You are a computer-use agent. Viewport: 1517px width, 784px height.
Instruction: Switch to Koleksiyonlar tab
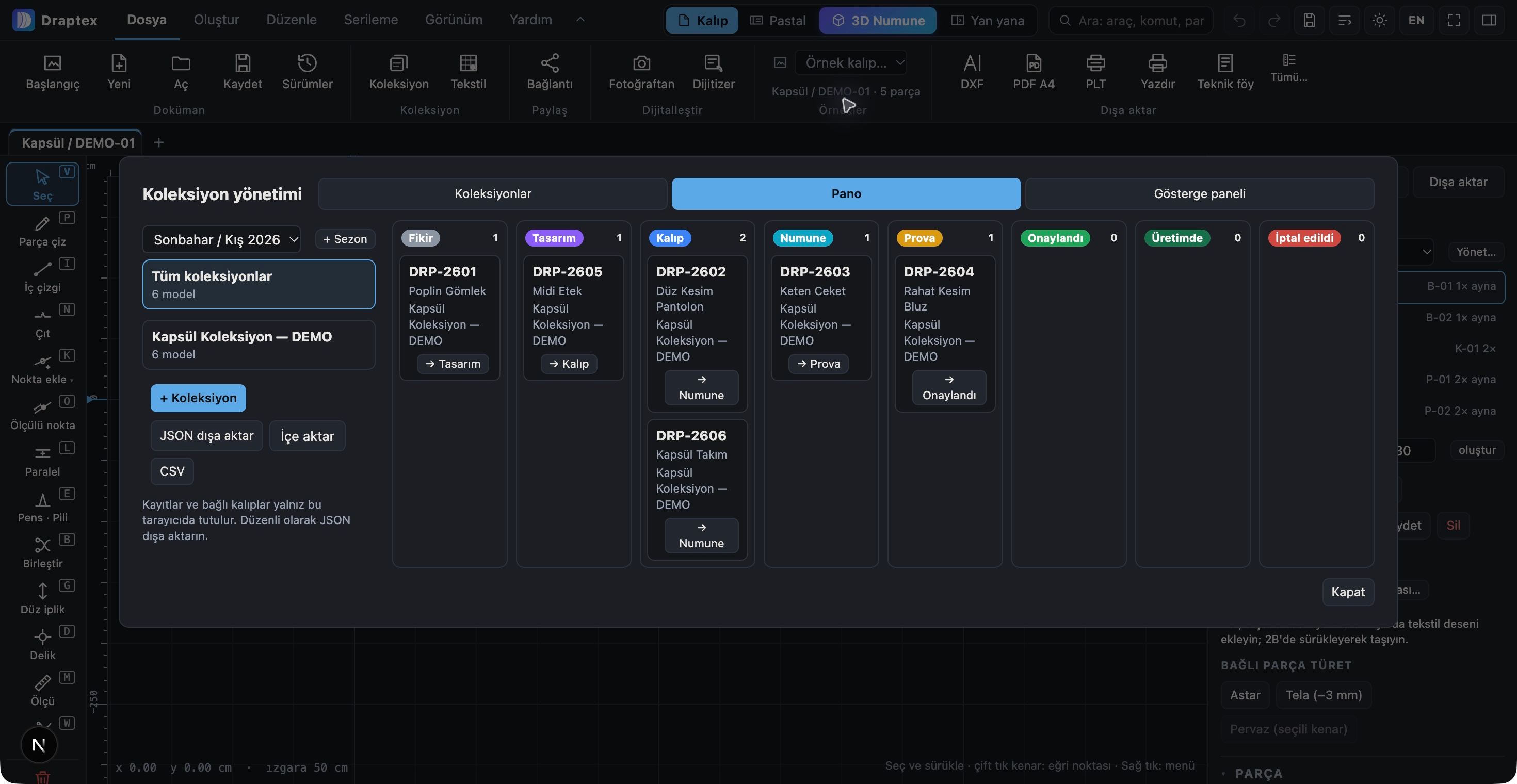click(492, 193)
